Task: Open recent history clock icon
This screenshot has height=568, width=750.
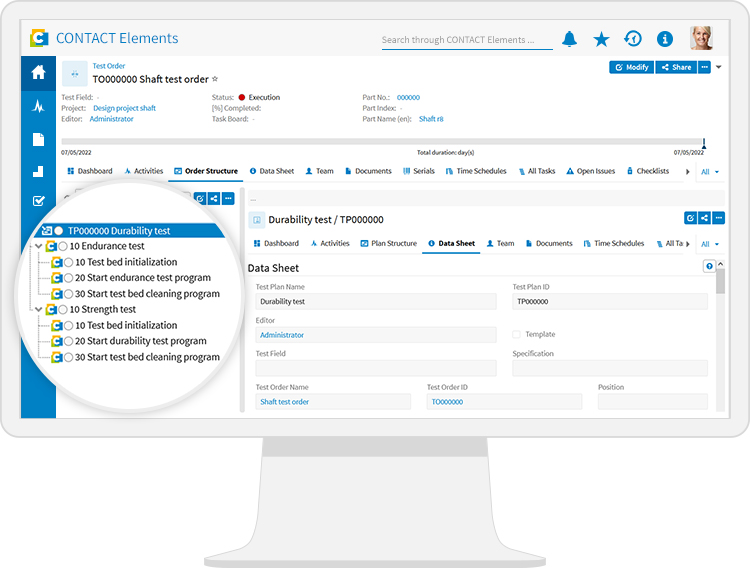Action: pyautogui.click(x=633, y=39)
